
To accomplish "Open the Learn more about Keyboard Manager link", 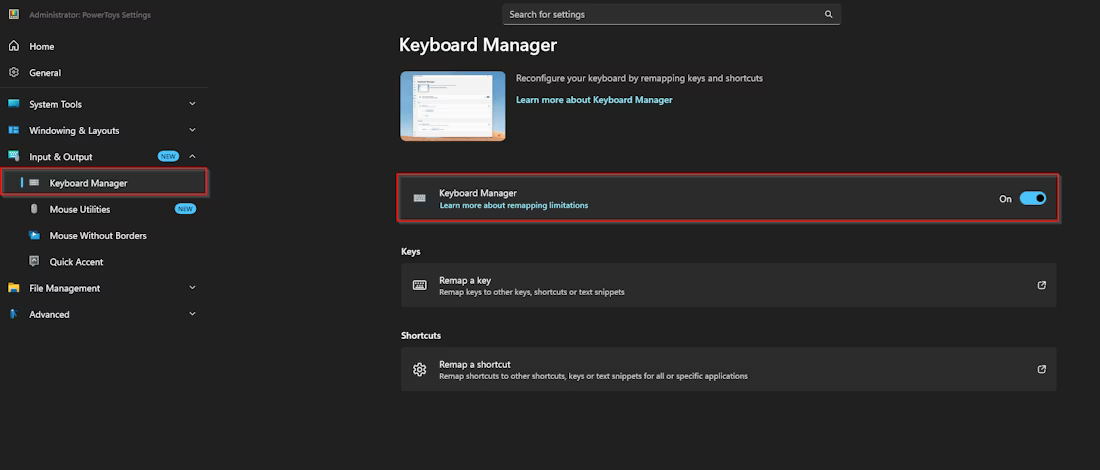I will point(594,100).
